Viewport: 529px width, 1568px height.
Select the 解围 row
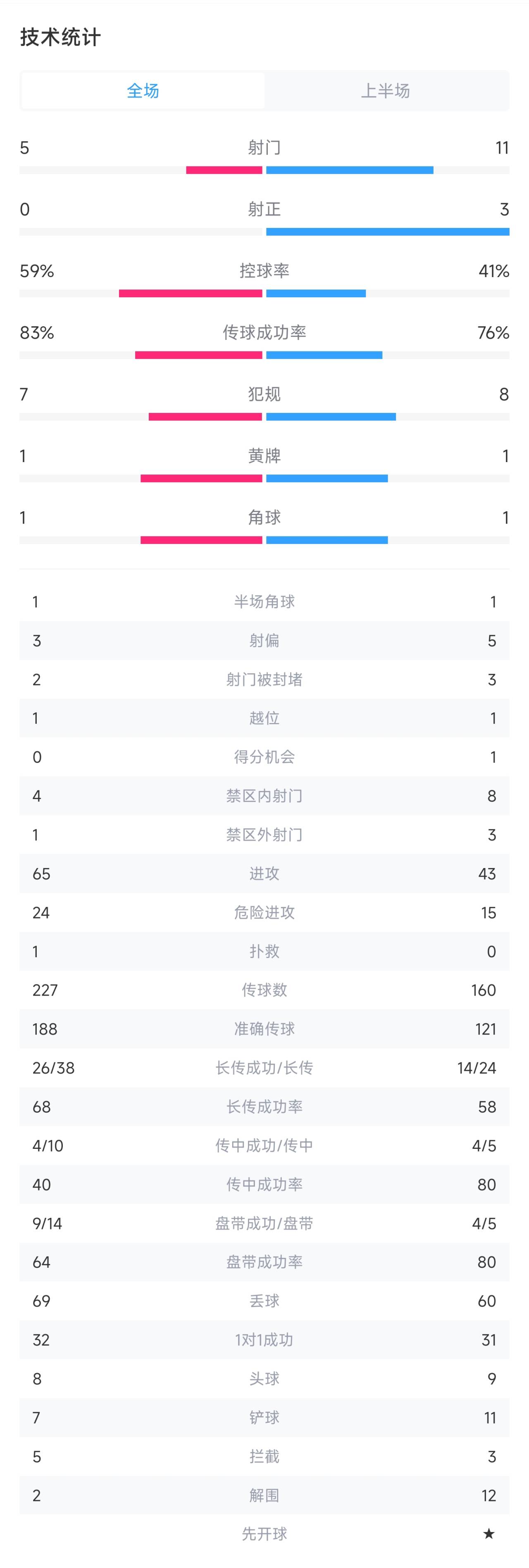click(x=264, y=1495)
